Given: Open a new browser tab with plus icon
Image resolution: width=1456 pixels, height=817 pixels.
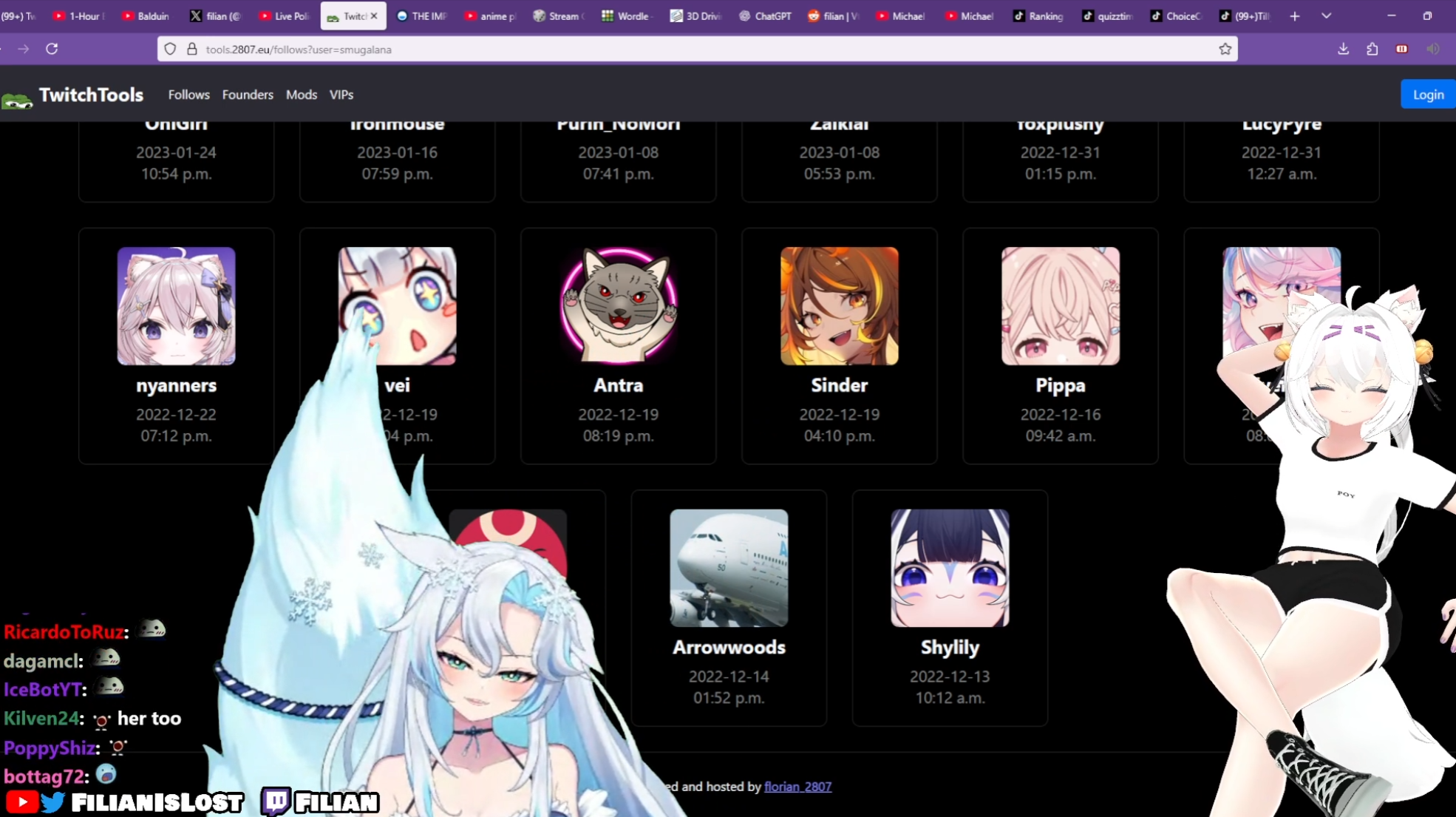Looking at the screenshot, I should coord(1294,16).
